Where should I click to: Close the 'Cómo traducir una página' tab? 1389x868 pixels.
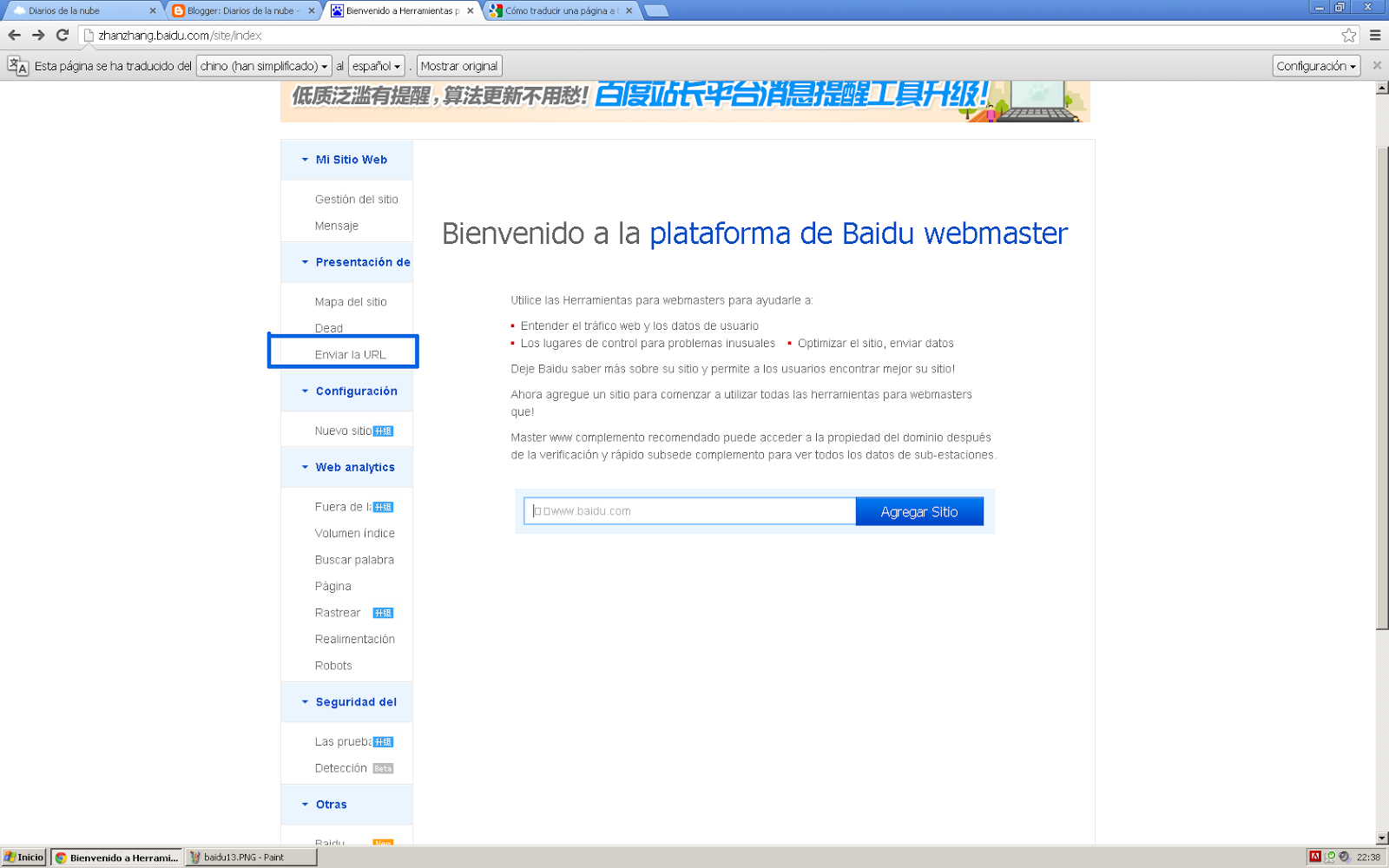[x=629, y=11]
